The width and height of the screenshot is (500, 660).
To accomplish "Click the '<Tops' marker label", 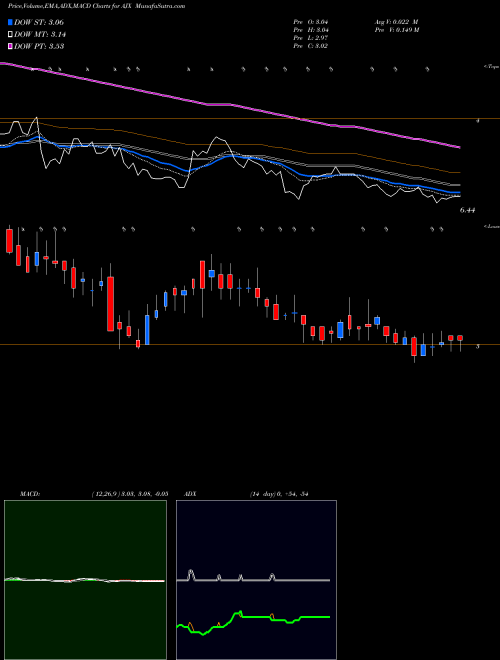I will click(x=491, y=67).
